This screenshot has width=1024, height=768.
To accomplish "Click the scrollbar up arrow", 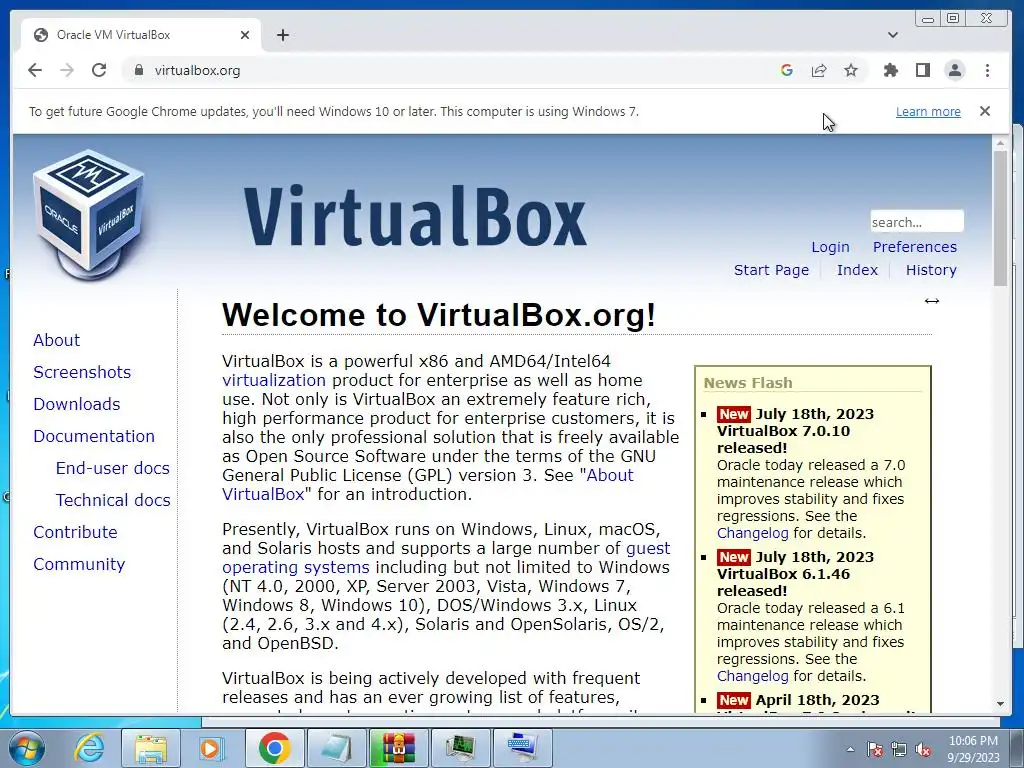I will (x=1000, y=142).
